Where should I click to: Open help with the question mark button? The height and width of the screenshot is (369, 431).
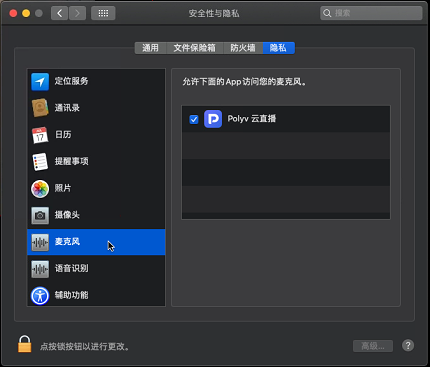point(408,346)
